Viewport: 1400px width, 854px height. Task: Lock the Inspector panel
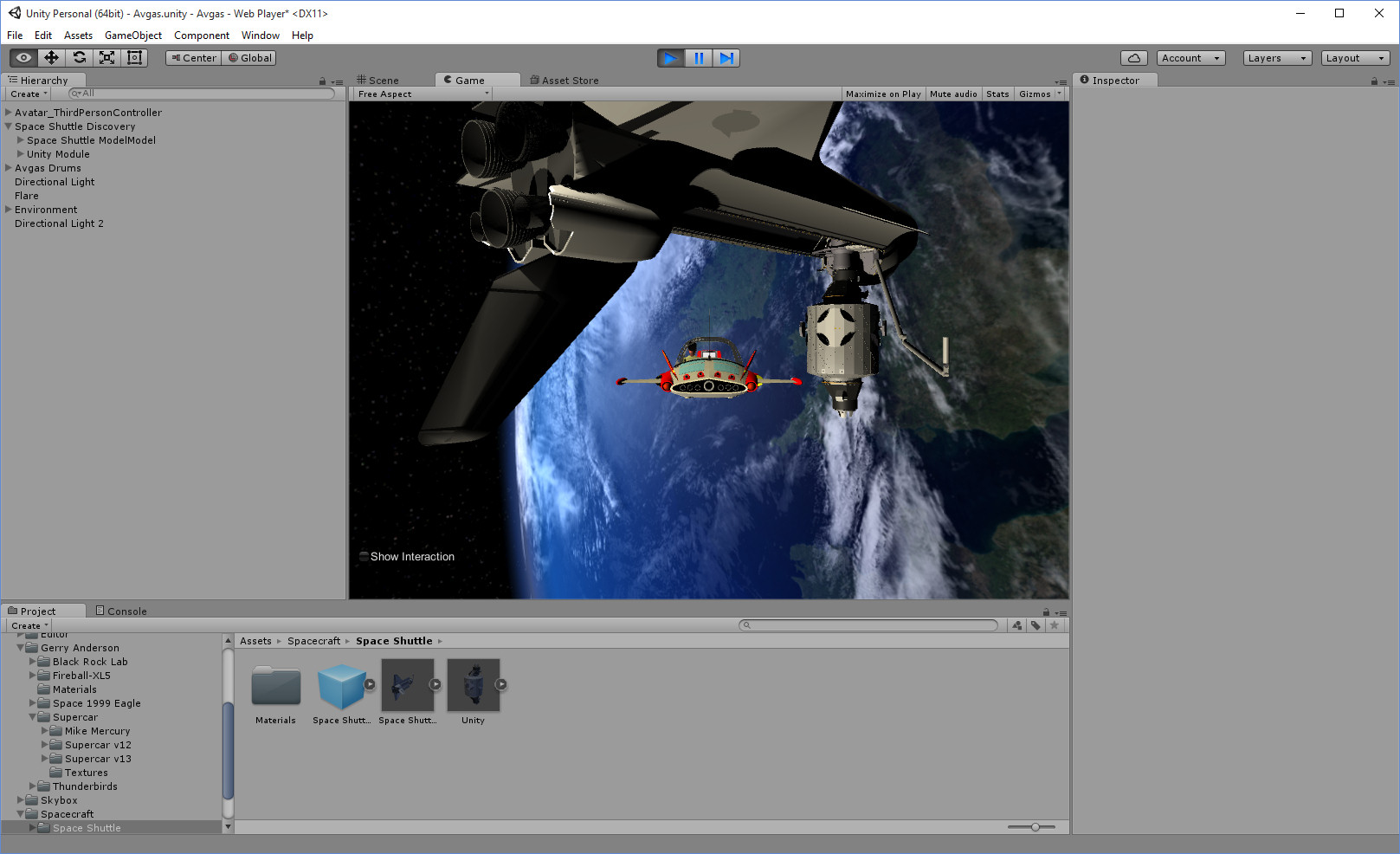pyautogui.click(x=1374, y=81)
